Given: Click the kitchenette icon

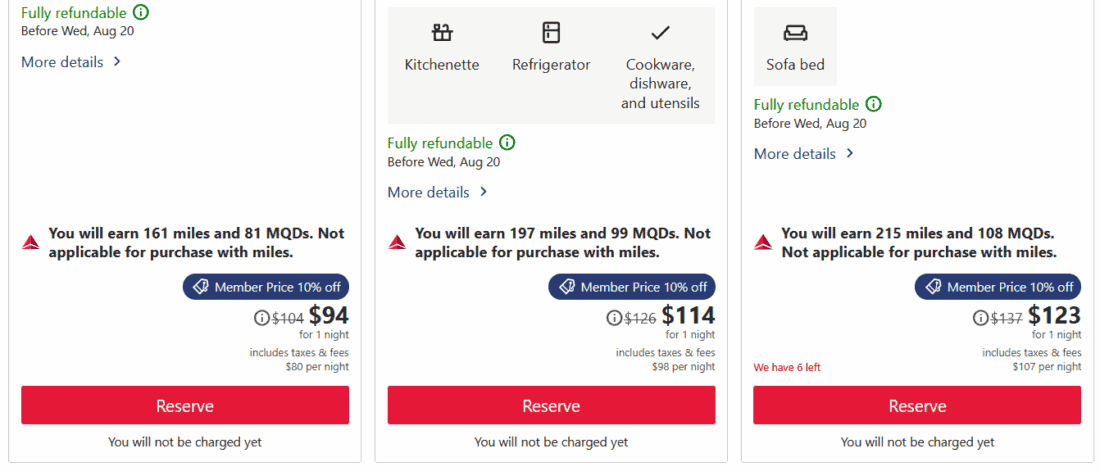Looking at the screenshot, I should [x=442, y=33].
